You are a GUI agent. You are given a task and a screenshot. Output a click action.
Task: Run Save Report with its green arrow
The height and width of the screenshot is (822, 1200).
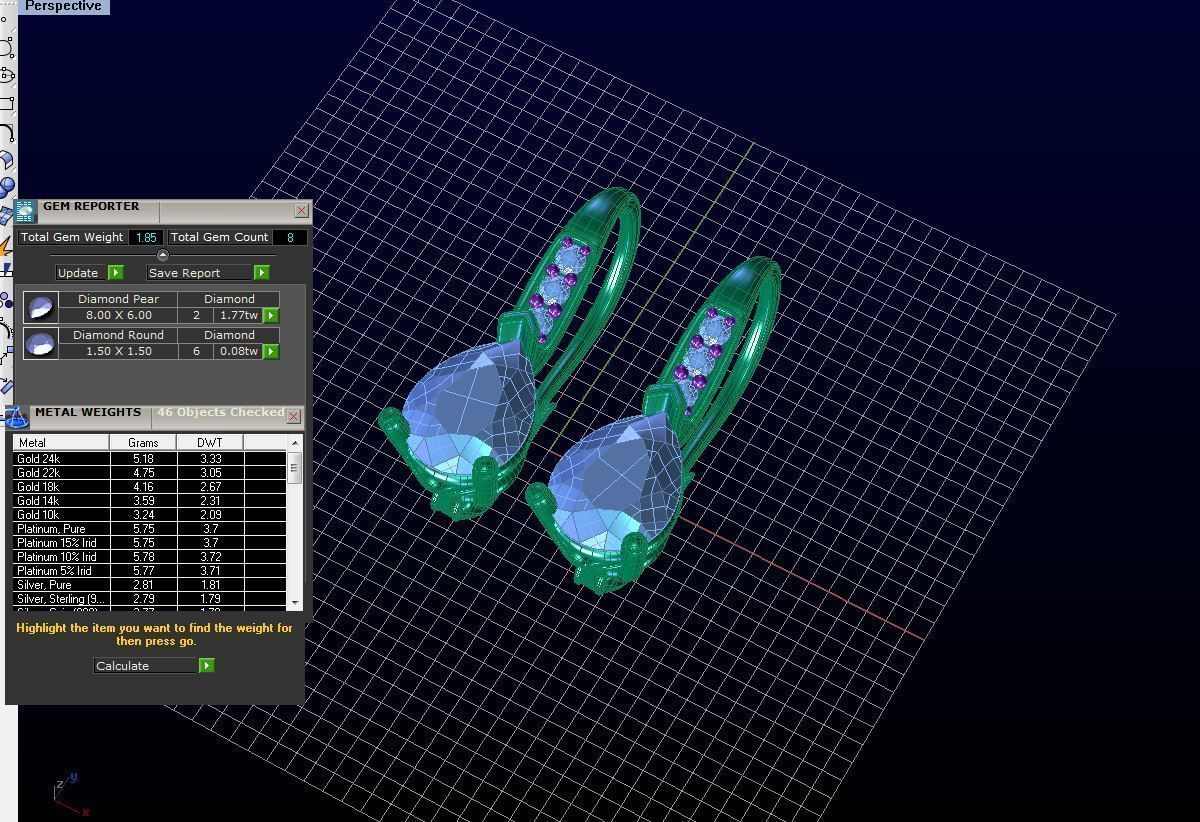(x=261, y=273)
